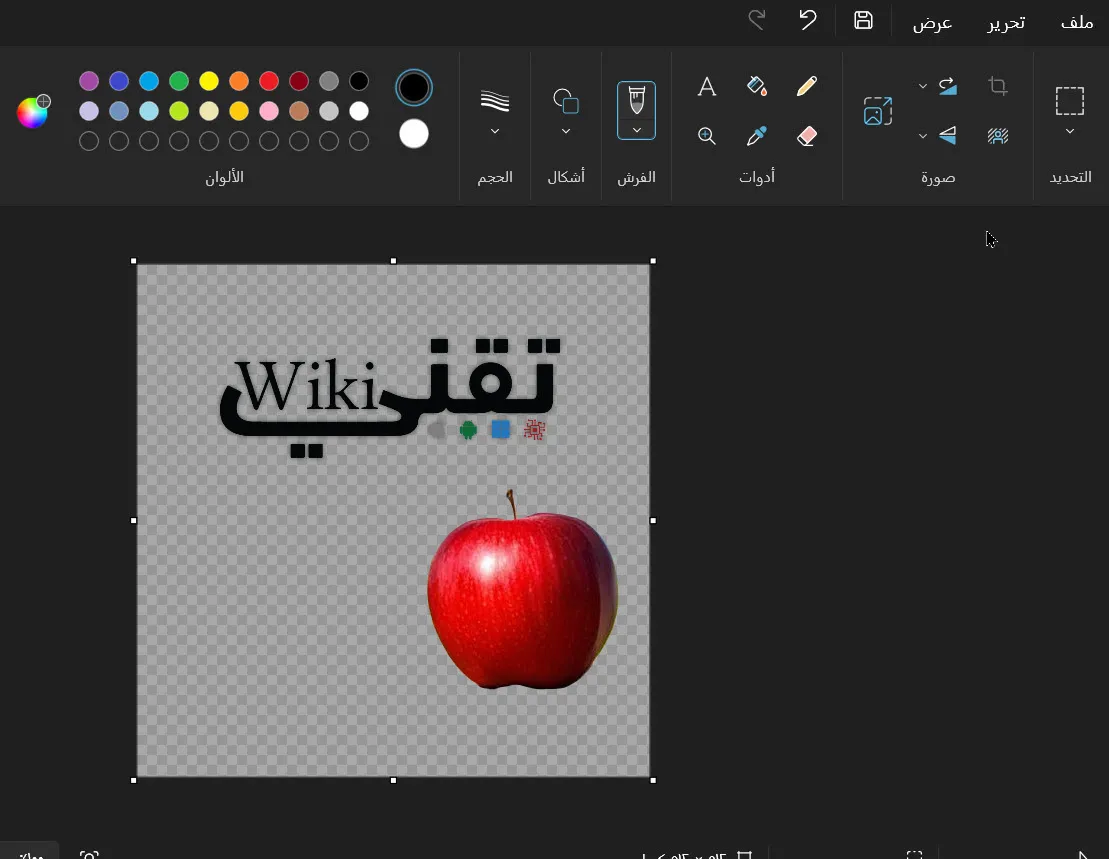Pick the blue-gray color swatch
The image size is (1109, 859).
pos(119,111)
